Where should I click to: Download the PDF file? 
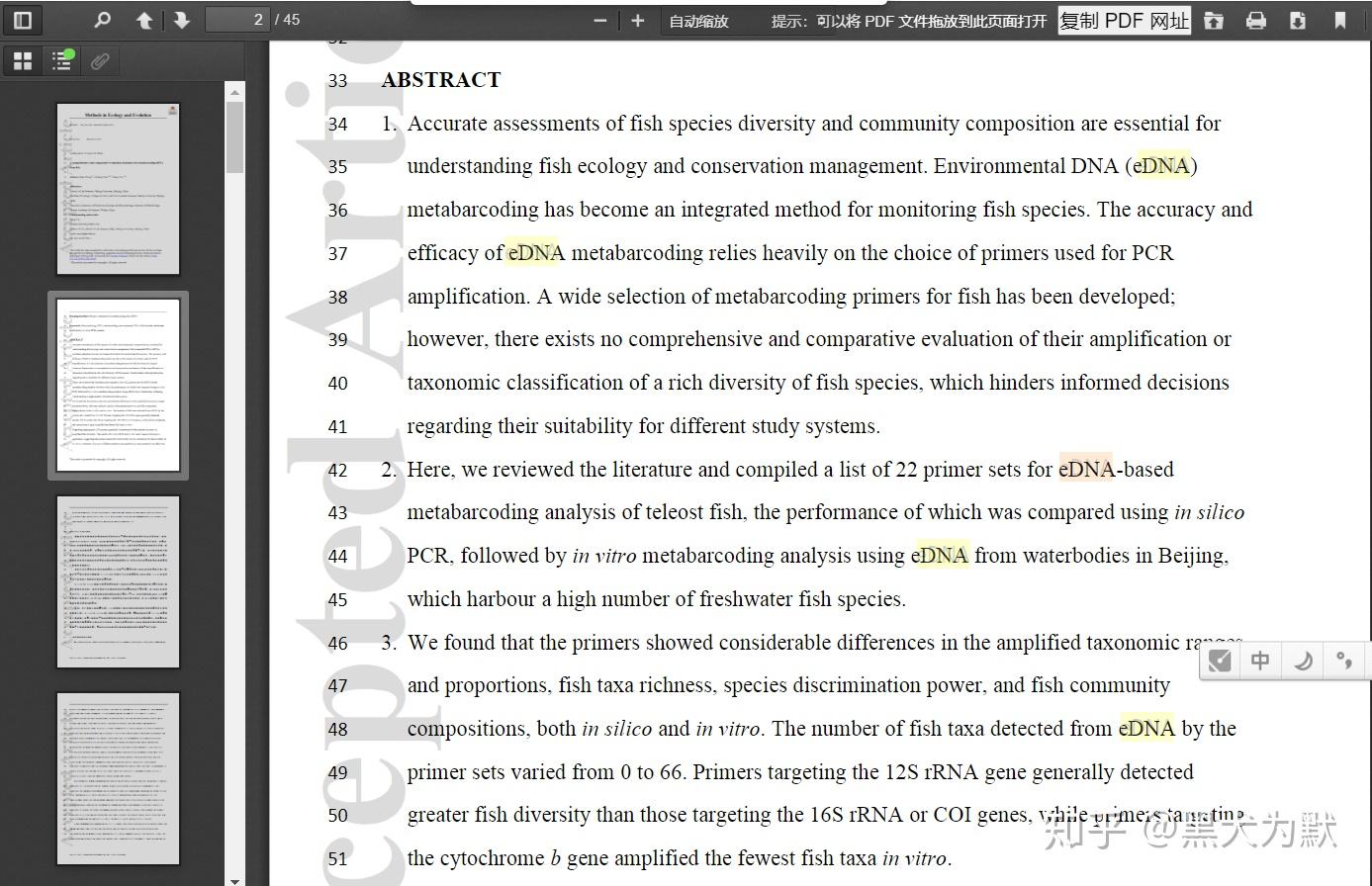(1298, 21)
